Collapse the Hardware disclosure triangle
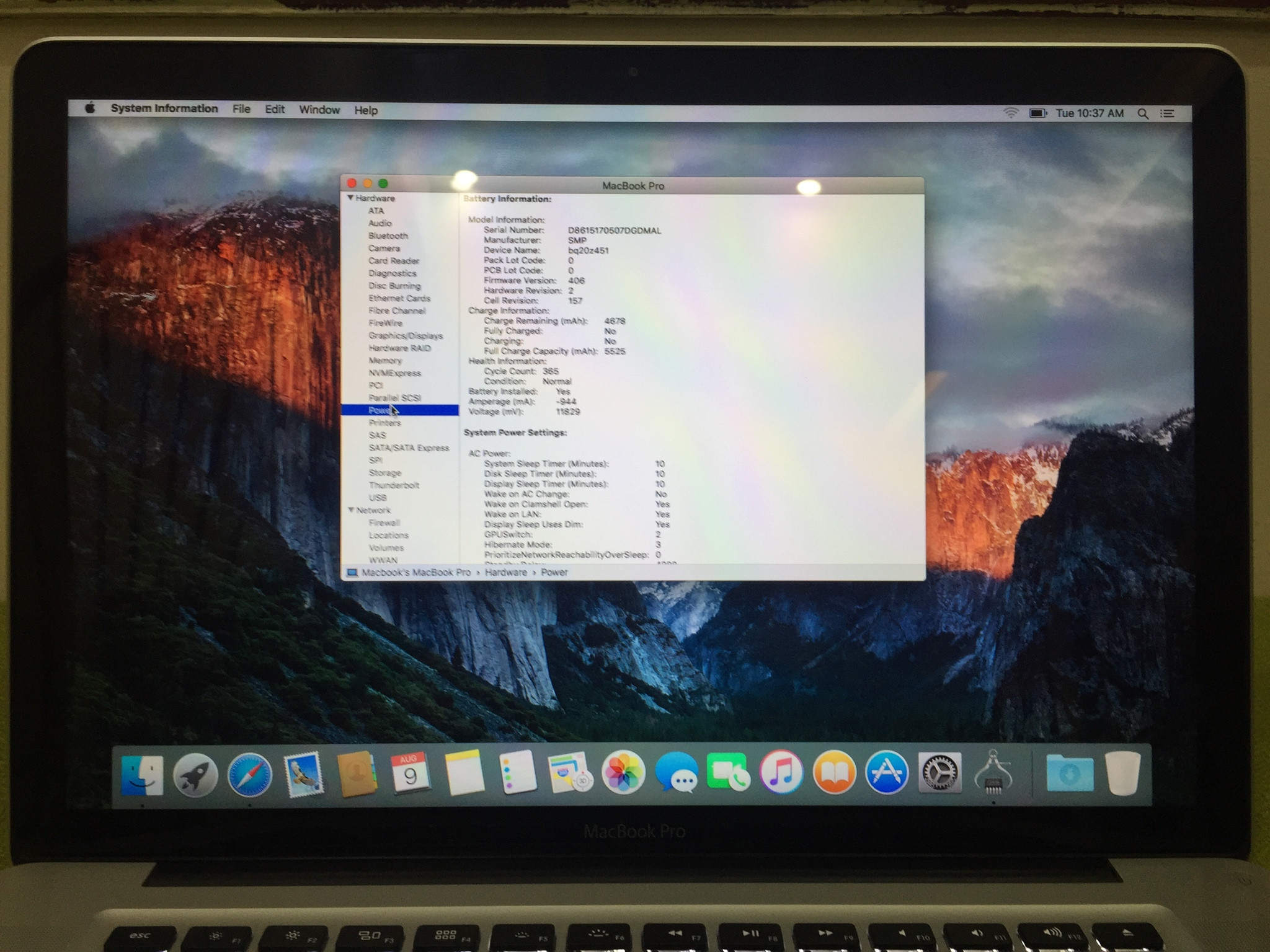This screenshot has width=1270, height=952. click(x=350, y=198)
